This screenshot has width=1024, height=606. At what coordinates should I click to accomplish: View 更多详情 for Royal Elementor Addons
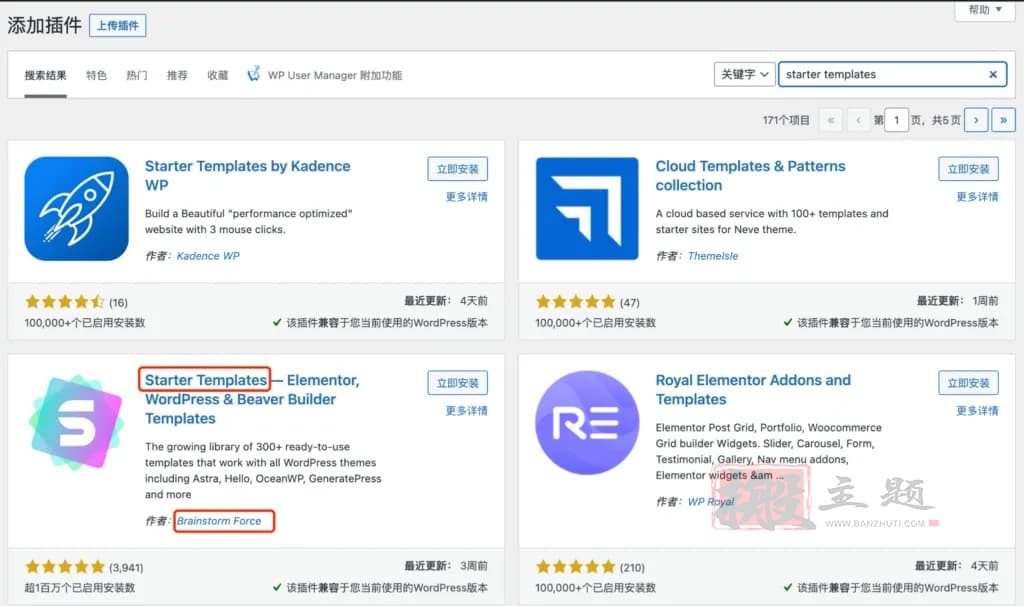click(977, 411)
